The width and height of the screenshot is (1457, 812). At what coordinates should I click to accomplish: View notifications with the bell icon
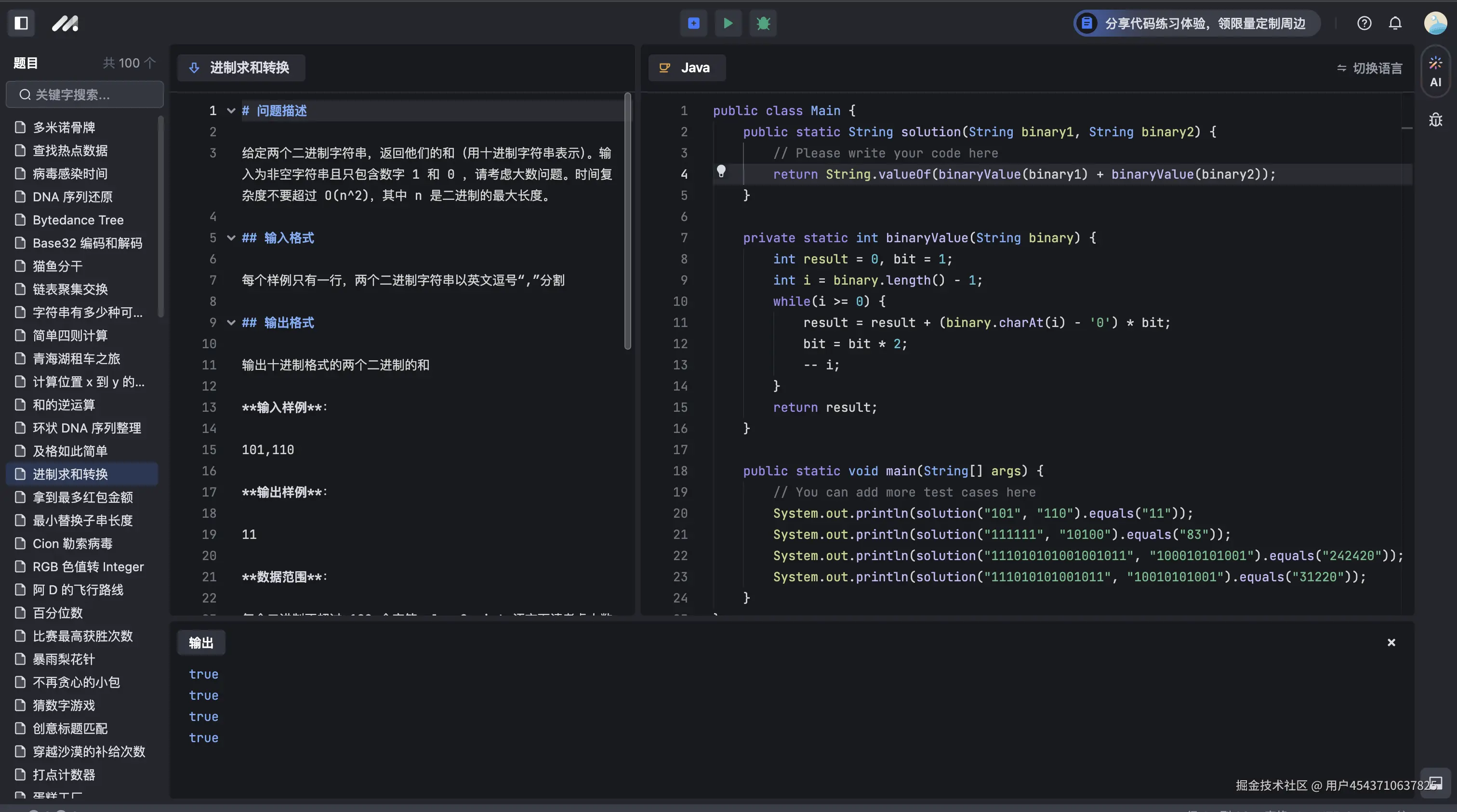coord(1395,23)
